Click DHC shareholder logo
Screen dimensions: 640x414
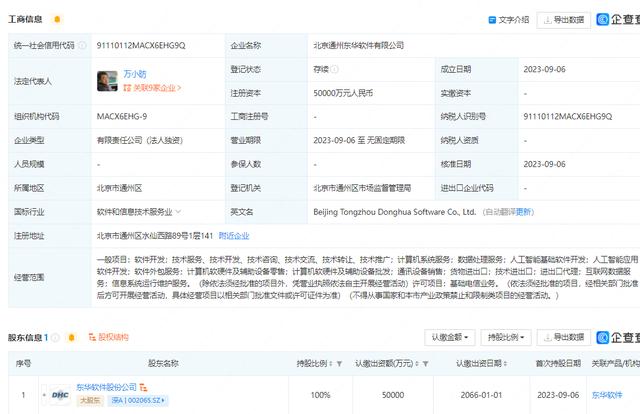click(x=60, y=395)
